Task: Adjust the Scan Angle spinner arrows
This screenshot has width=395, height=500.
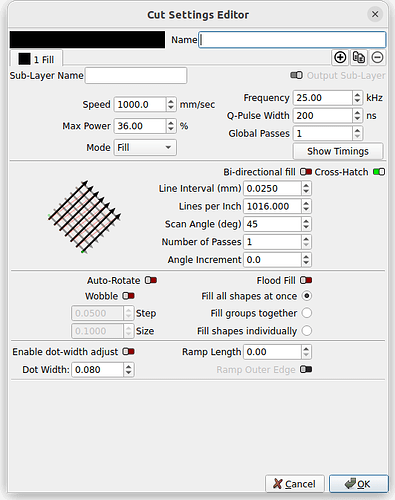Action: click(x=306, y=224)
